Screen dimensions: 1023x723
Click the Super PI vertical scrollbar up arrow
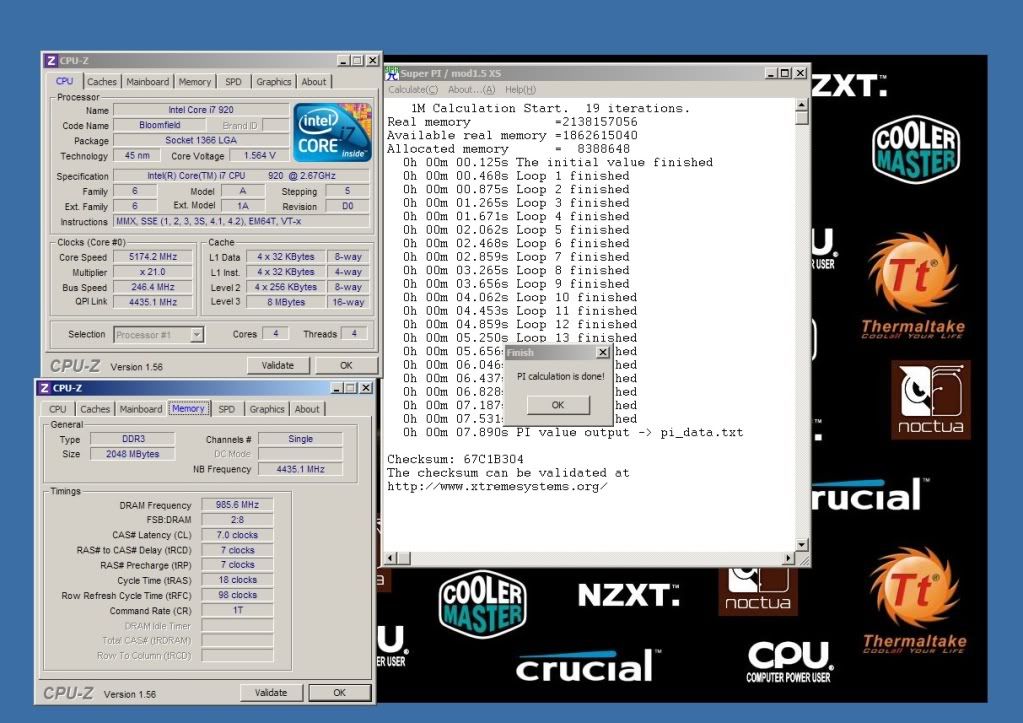[x=802, y=104]
